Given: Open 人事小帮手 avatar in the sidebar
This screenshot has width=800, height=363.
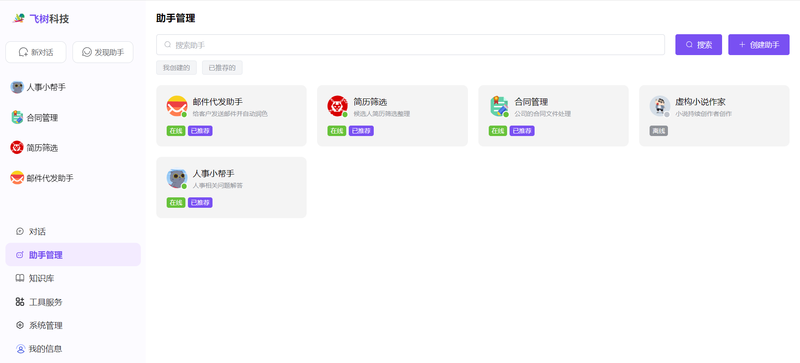Looking at the screenshot, I should coord(17,87).
